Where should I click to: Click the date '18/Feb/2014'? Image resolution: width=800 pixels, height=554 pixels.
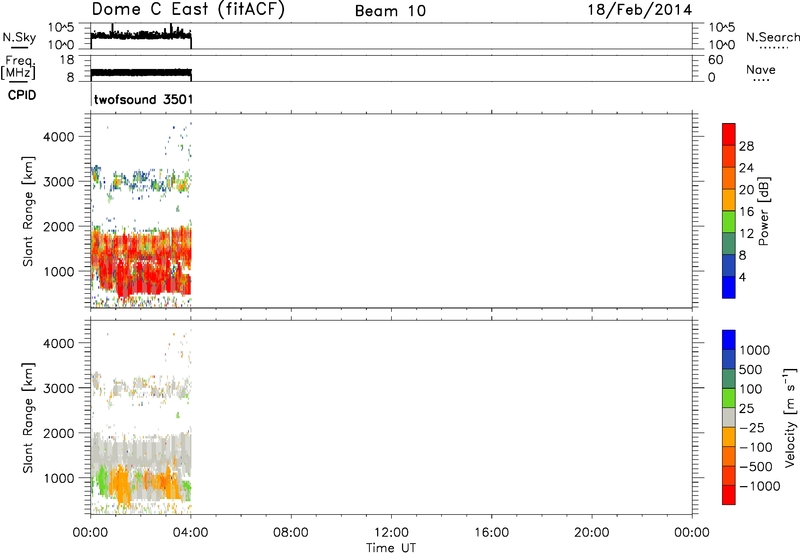[639, 9]
